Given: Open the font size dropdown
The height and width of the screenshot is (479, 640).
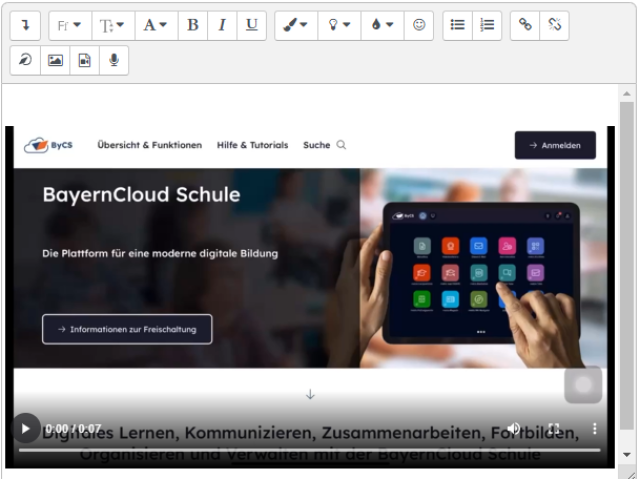Looking at the screenshot, I should 112,26.
